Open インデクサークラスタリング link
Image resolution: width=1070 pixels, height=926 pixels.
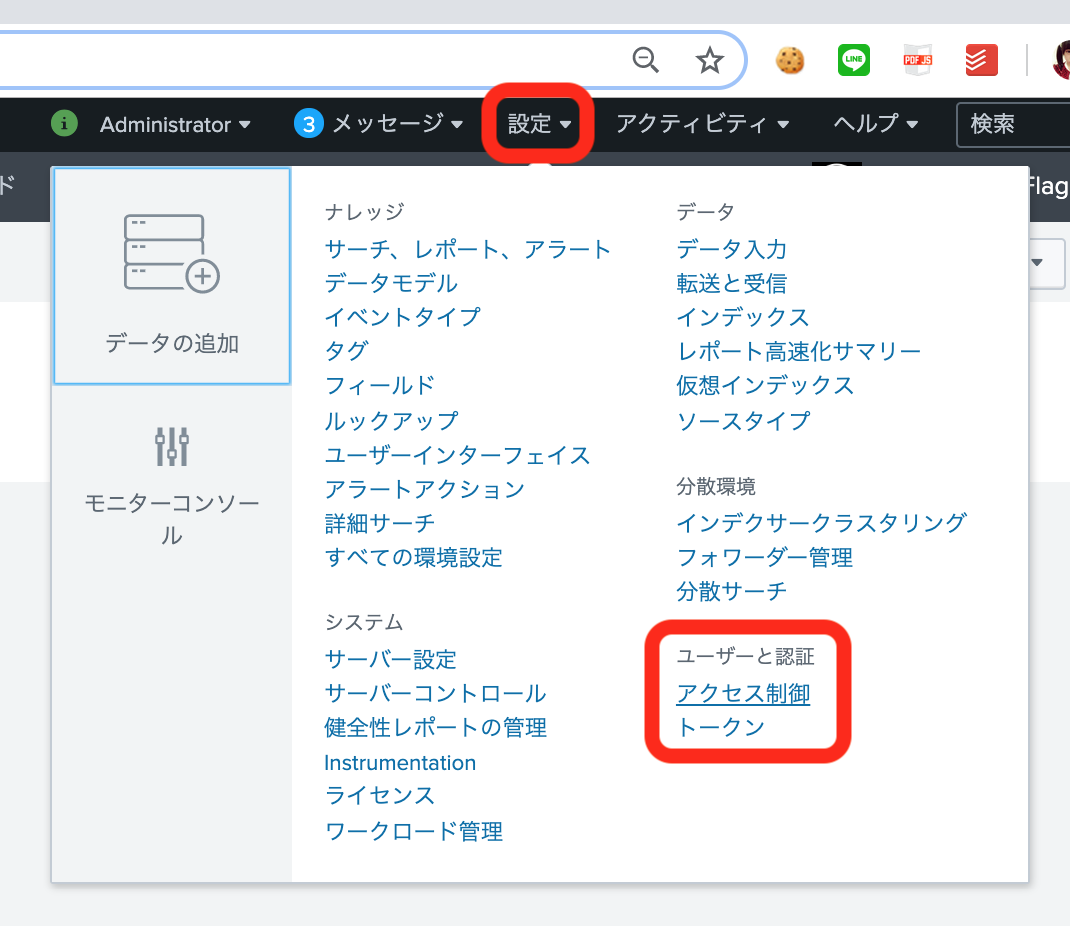pyautogui.click(x=822, y=523)
